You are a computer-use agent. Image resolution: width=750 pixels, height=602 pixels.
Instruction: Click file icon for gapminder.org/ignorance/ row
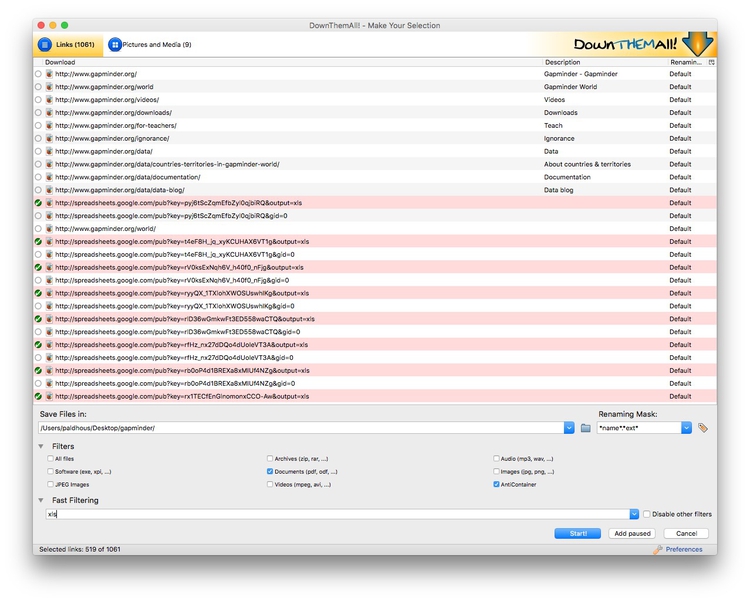49,138
